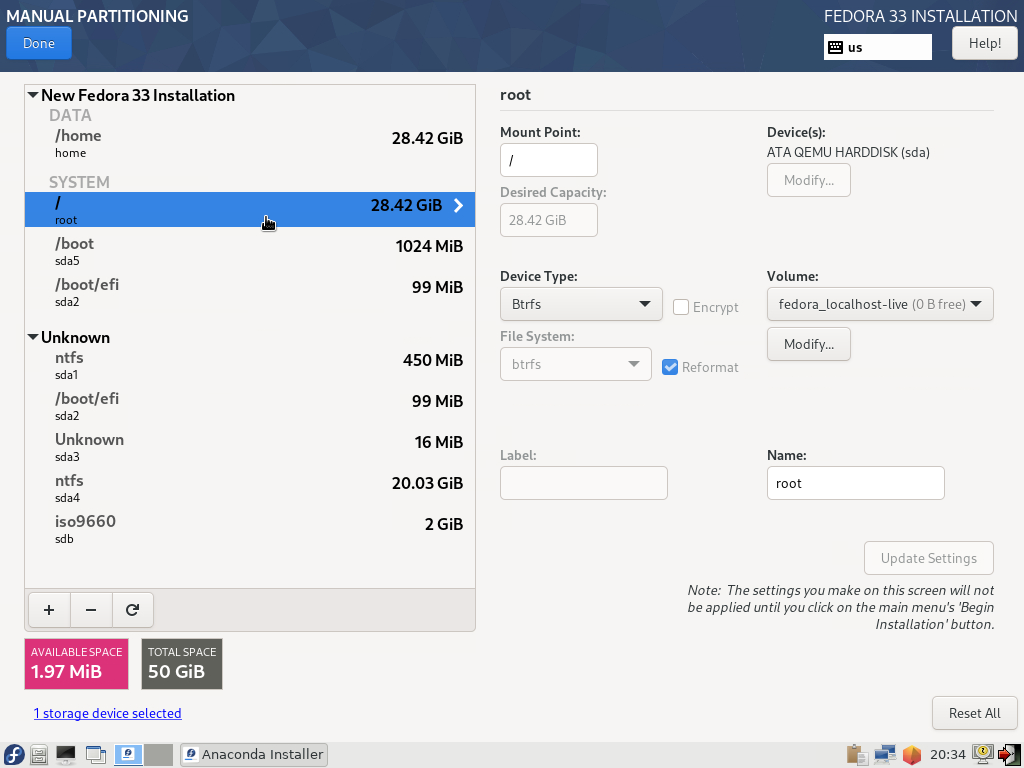This screenshot has width=1024, height=768.
Task: Toggle the Reformat checkbox
Action: tap(669, 367)
